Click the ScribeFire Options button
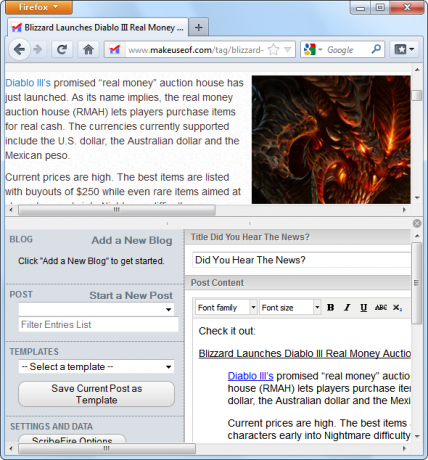The height and width of the screenshot is (460, 428). 72,439
